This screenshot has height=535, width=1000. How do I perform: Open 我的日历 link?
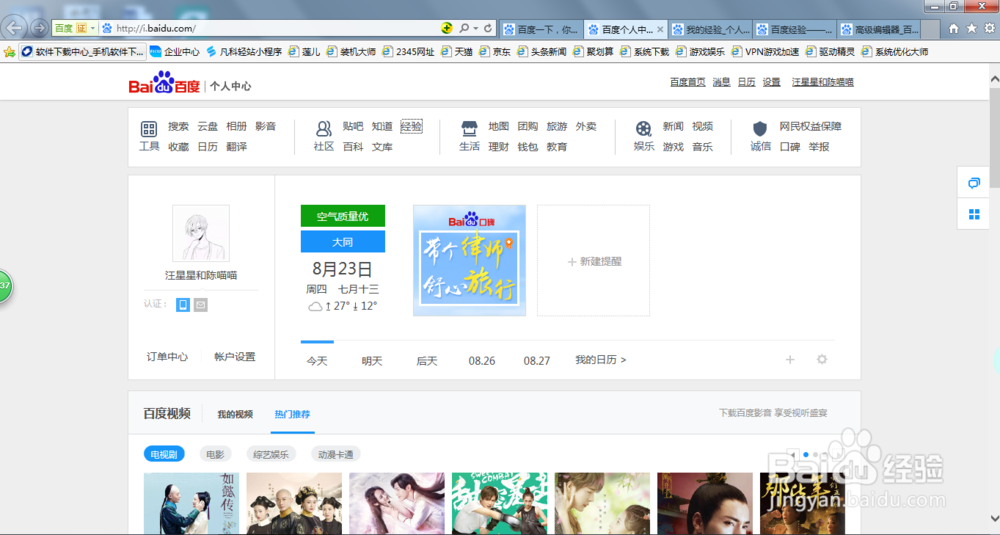pos(600,360)
